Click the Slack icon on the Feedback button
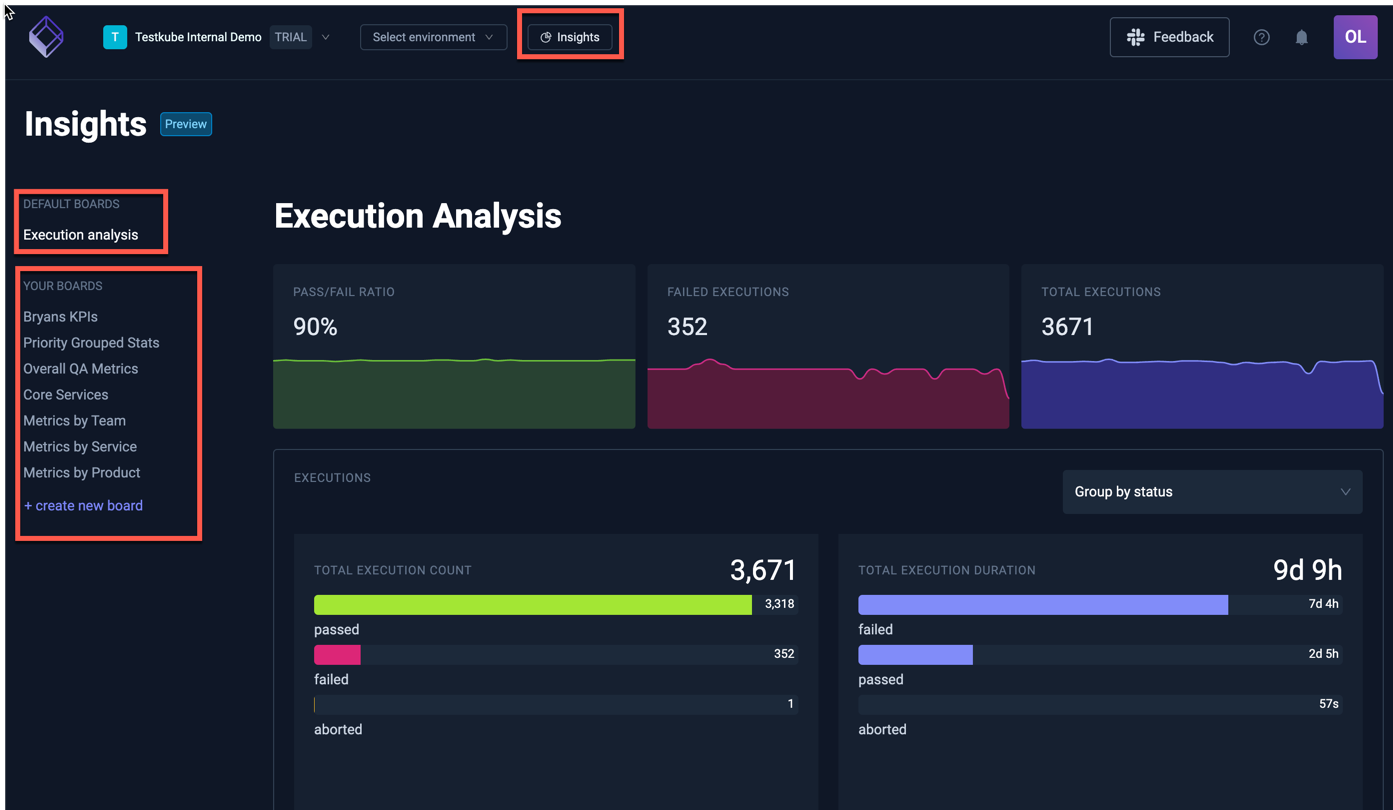Screen dimensions: 1393x810 1135,36
